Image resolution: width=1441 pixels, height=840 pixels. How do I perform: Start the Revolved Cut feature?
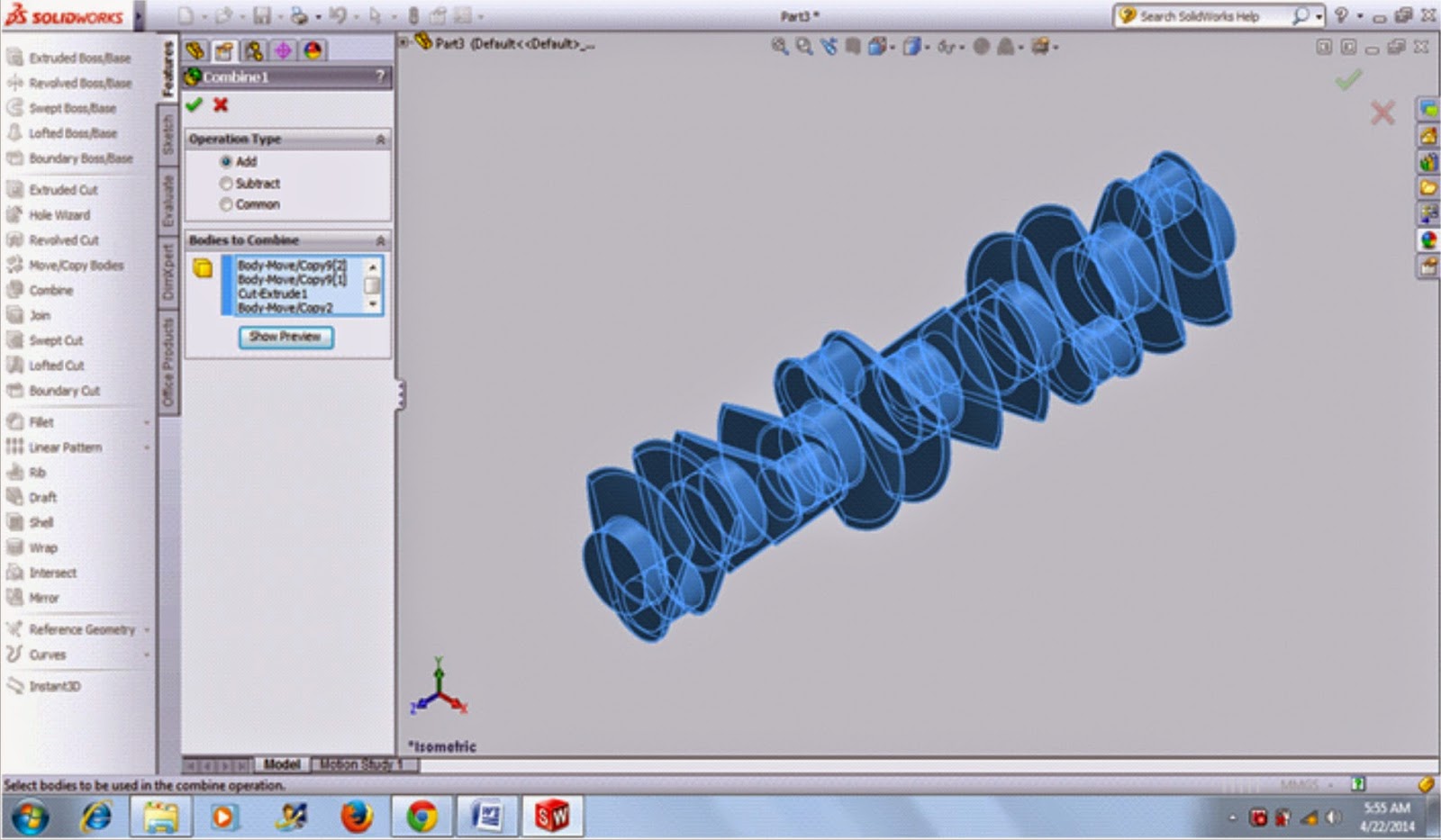coord(52,240)
